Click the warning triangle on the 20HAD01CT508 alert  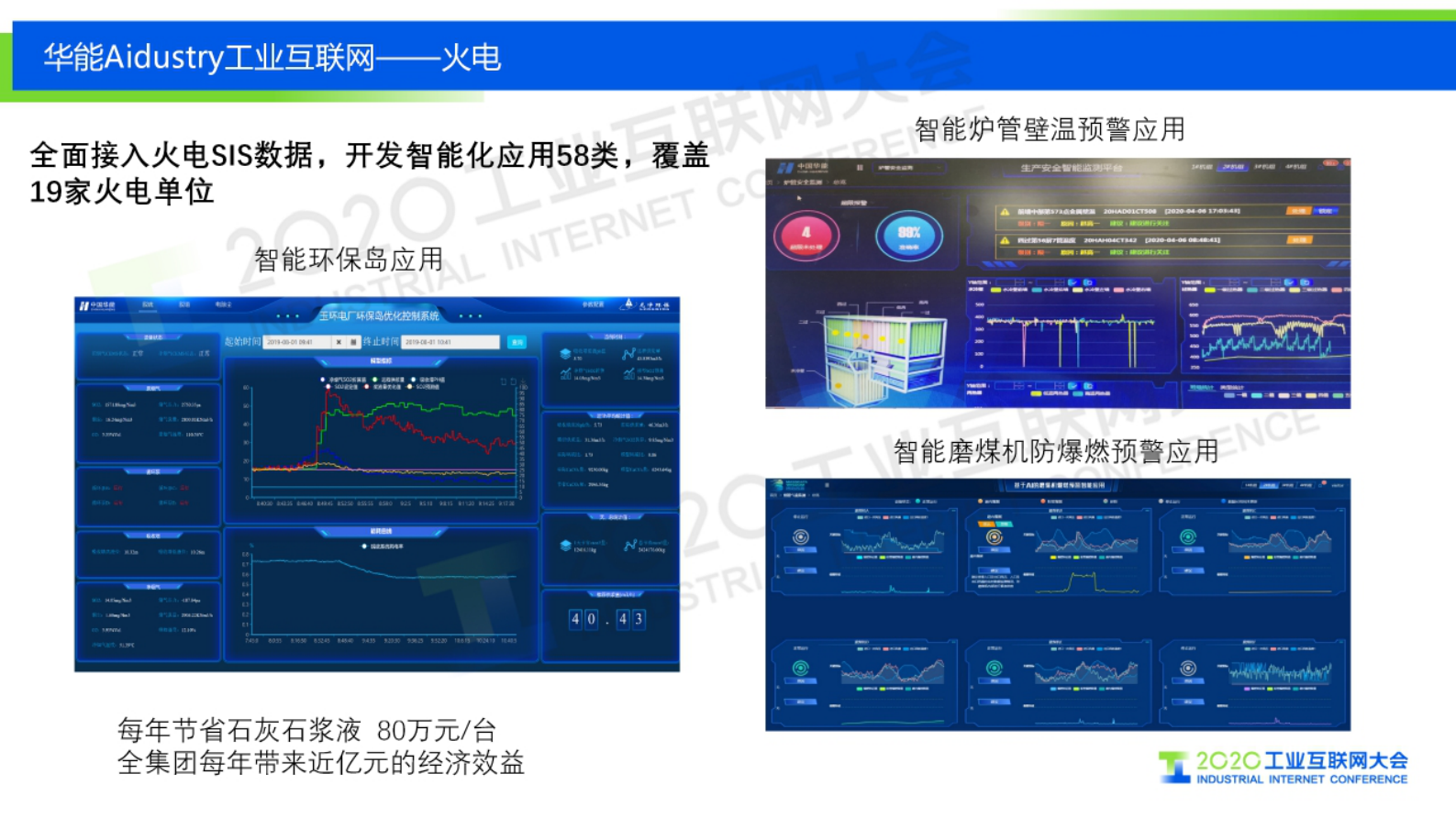pyautogui.click(x=1006, y=212)
